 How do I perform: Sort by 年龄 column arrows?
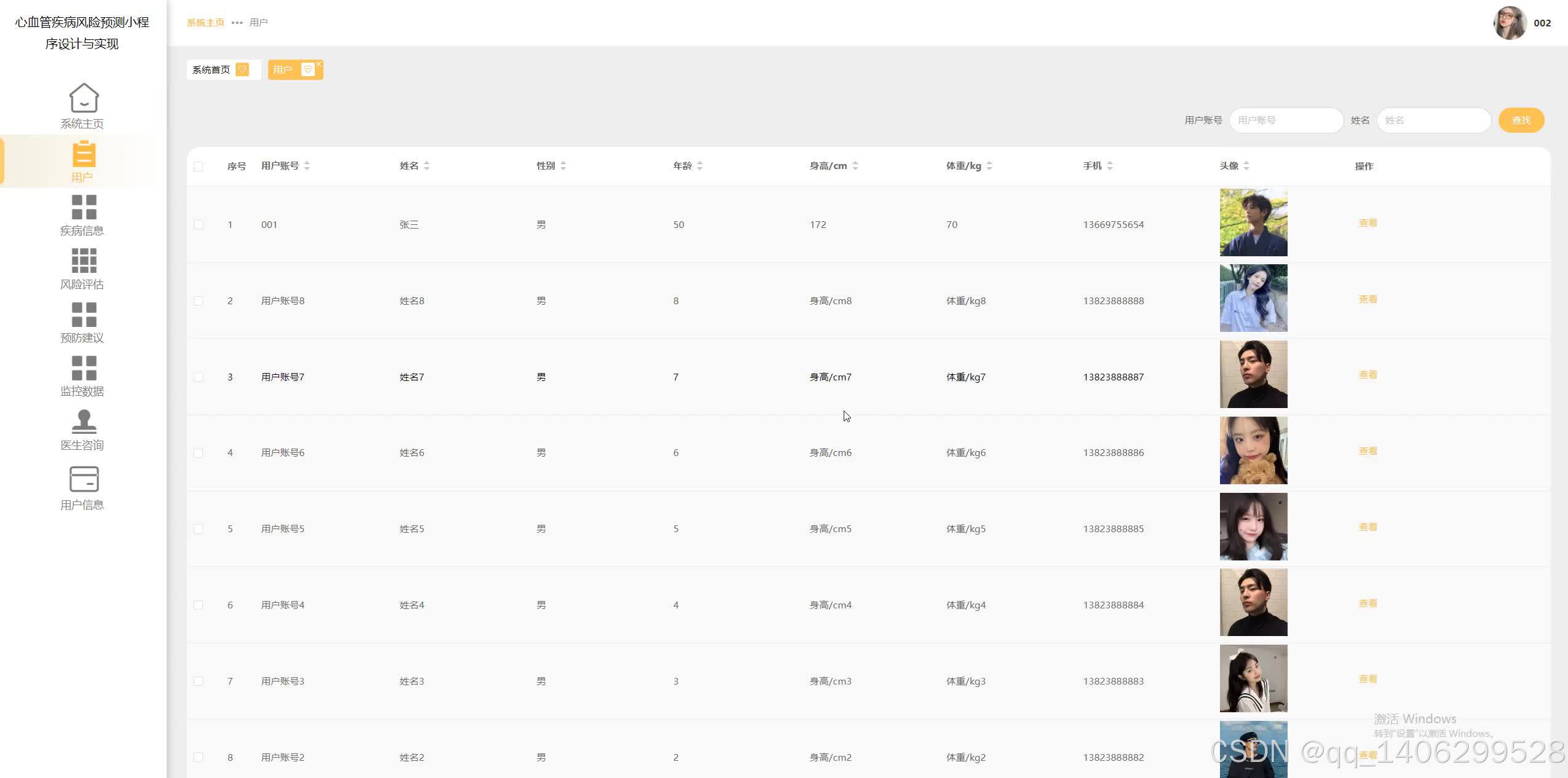click(x=700, y=166)
